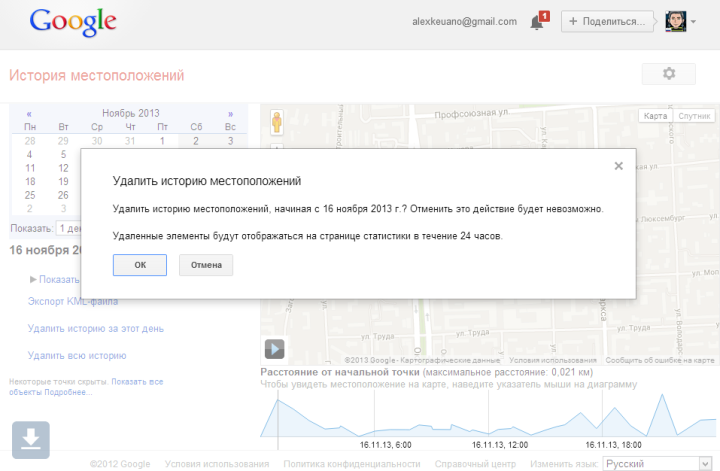Click the Подробнее link
The width and height of the screenshot is (720, 471).
pos(68,392)
